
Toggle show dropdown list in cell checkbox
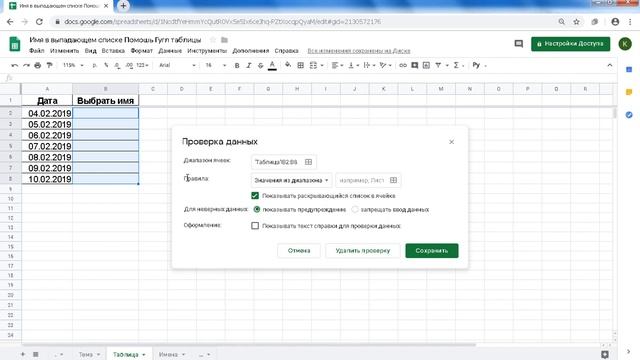255,196
